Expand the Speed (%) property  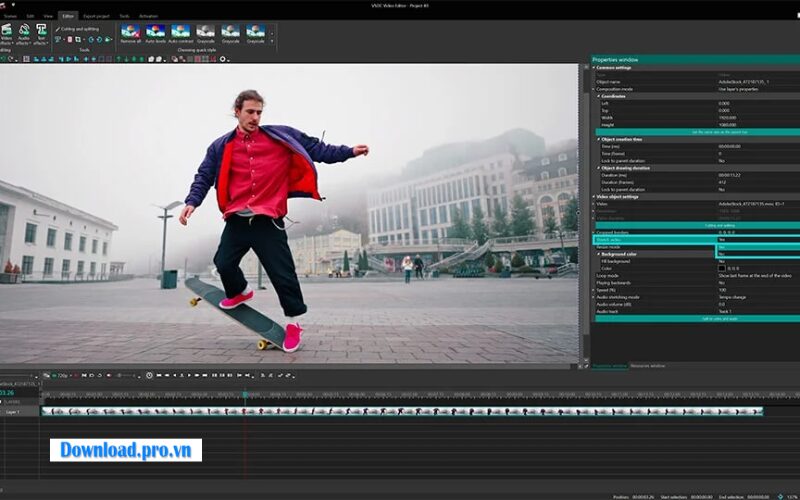coord(594,290)
